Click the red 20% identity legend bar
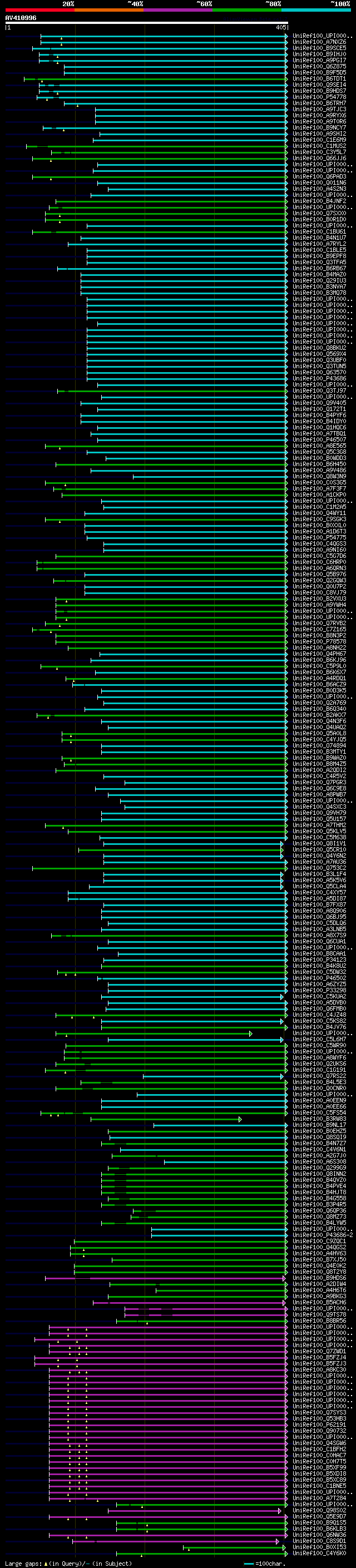Image resolution: width=356 pixels, height=1568 pixels. point(39,10)
